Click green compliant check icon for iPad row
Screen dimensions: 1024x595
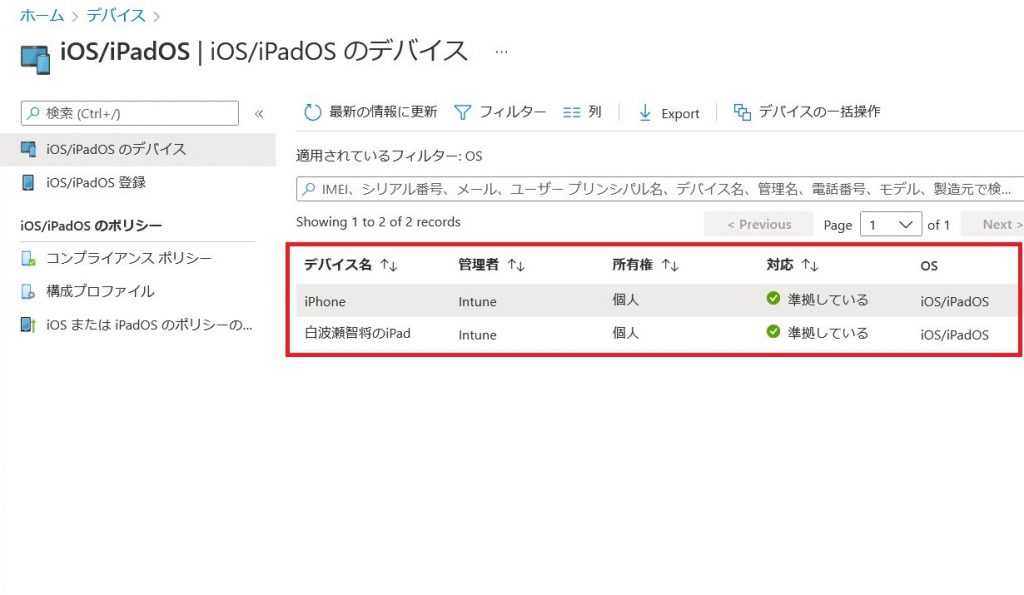(x=773, y=332)
